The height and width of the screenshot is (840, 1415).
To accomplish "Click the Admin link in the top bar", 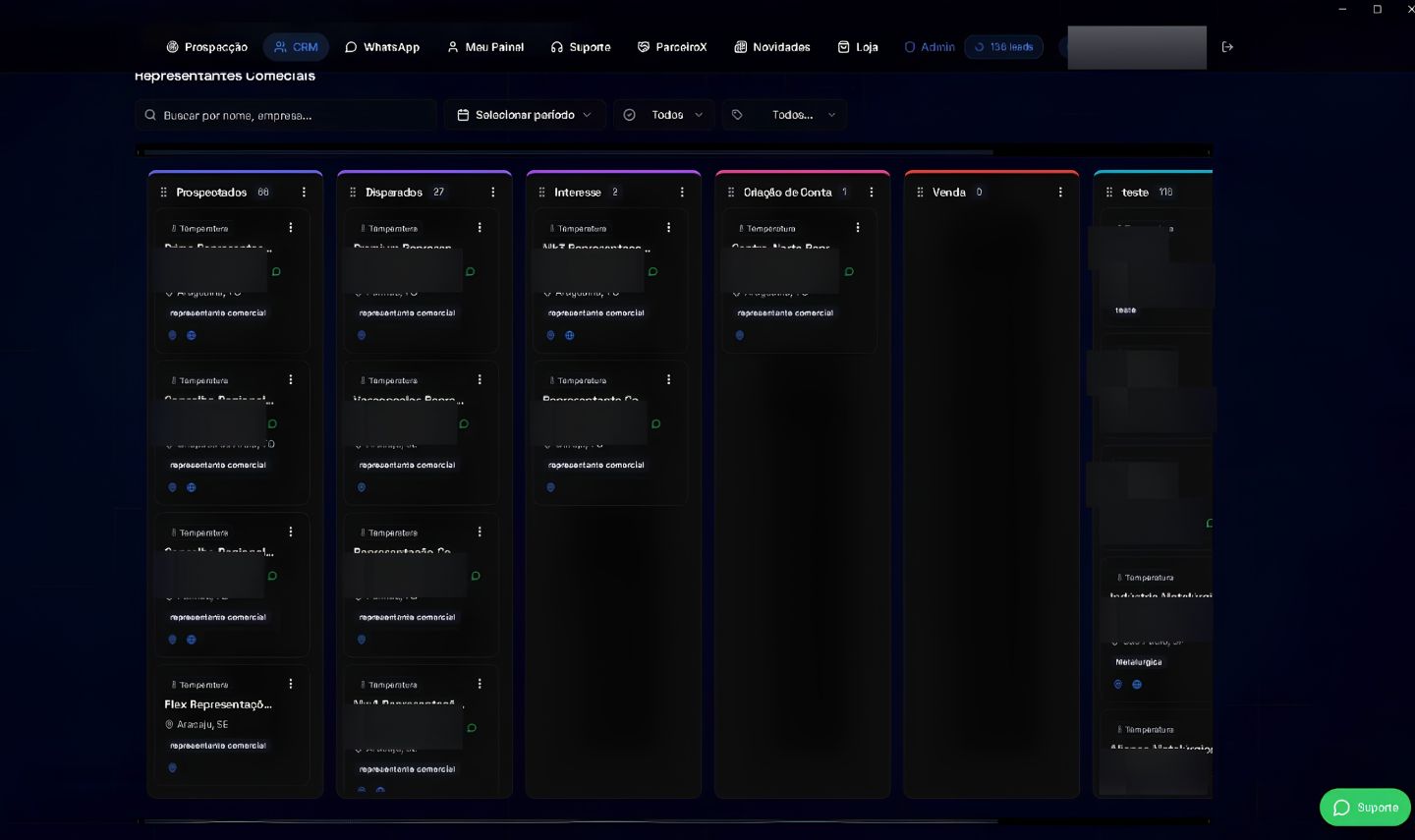I will (x=930, y=47).
